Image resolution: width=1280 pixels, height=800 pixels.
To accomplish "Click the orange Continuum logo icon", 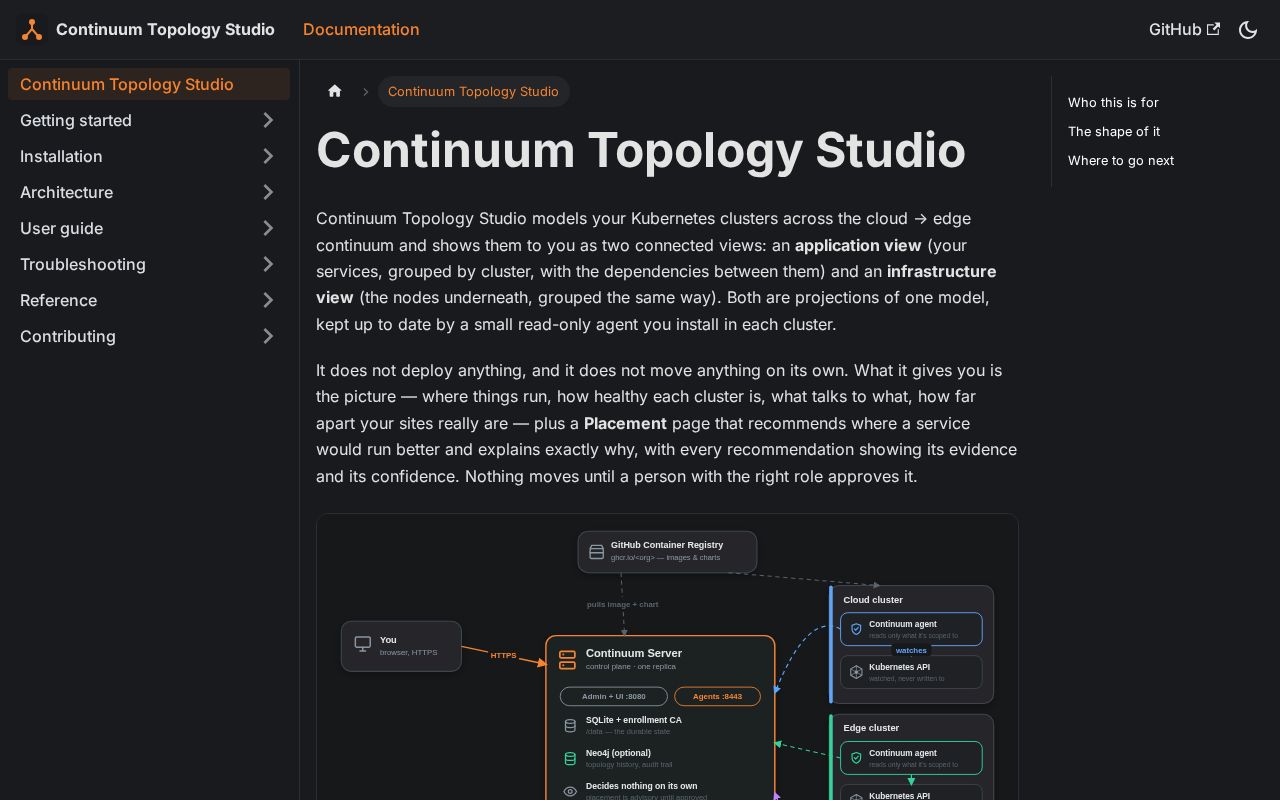I will coord(32,30).
